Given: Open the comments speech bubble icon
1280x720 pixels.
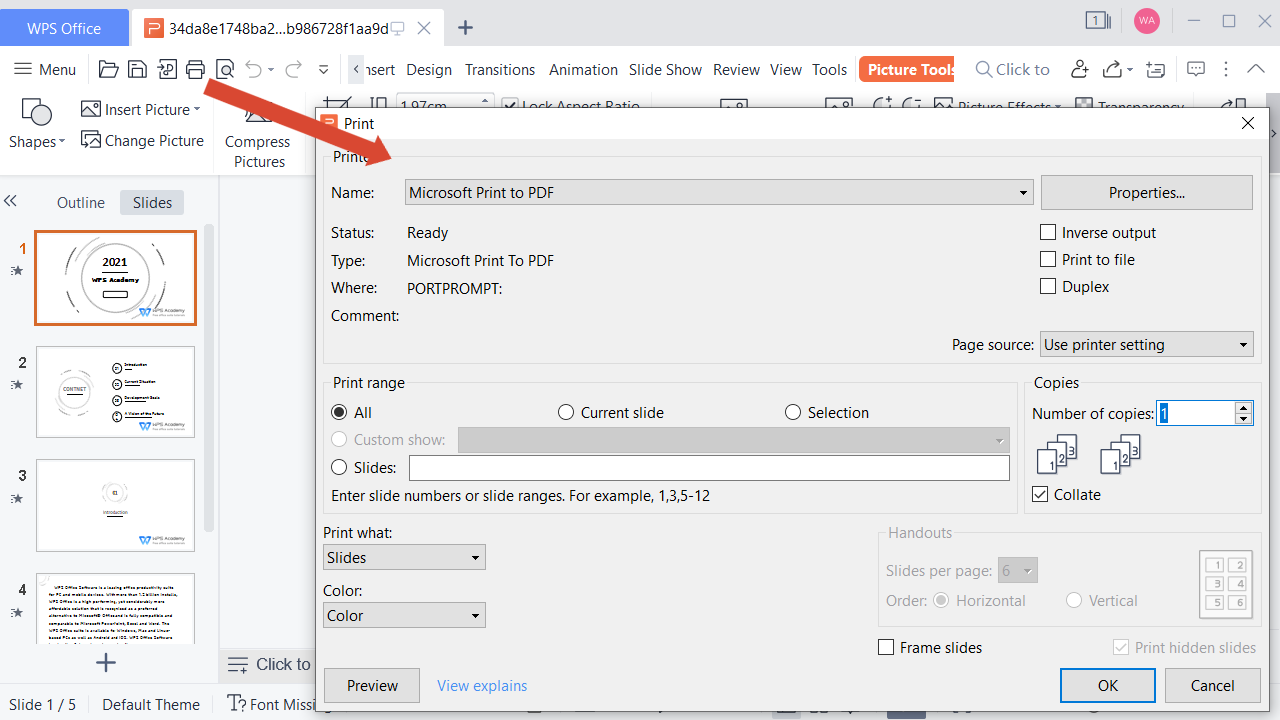Looking at the screenshot, I should coord(1196,69).
